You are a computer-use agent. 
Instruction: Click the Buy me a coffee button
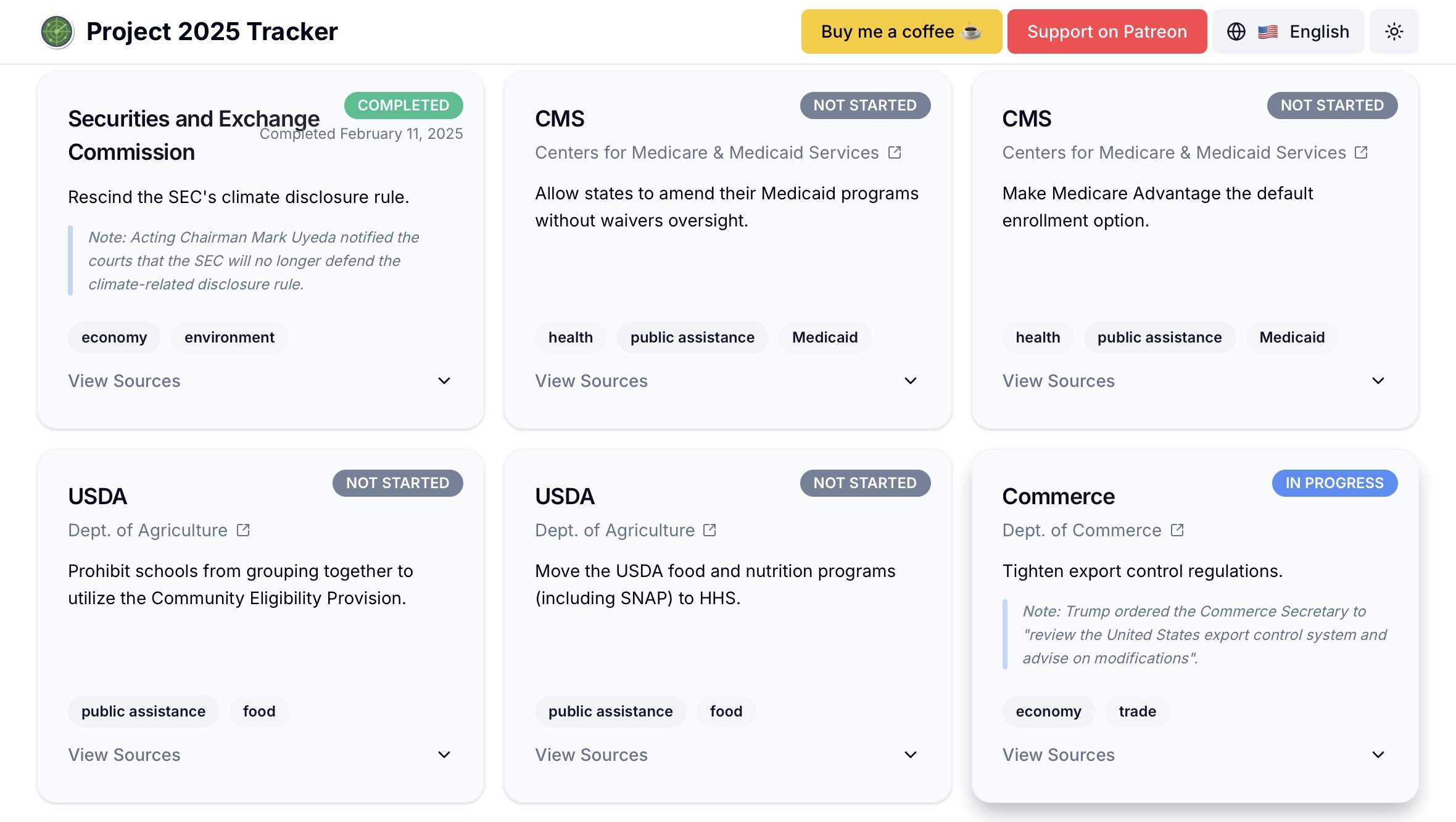[901, 31]
